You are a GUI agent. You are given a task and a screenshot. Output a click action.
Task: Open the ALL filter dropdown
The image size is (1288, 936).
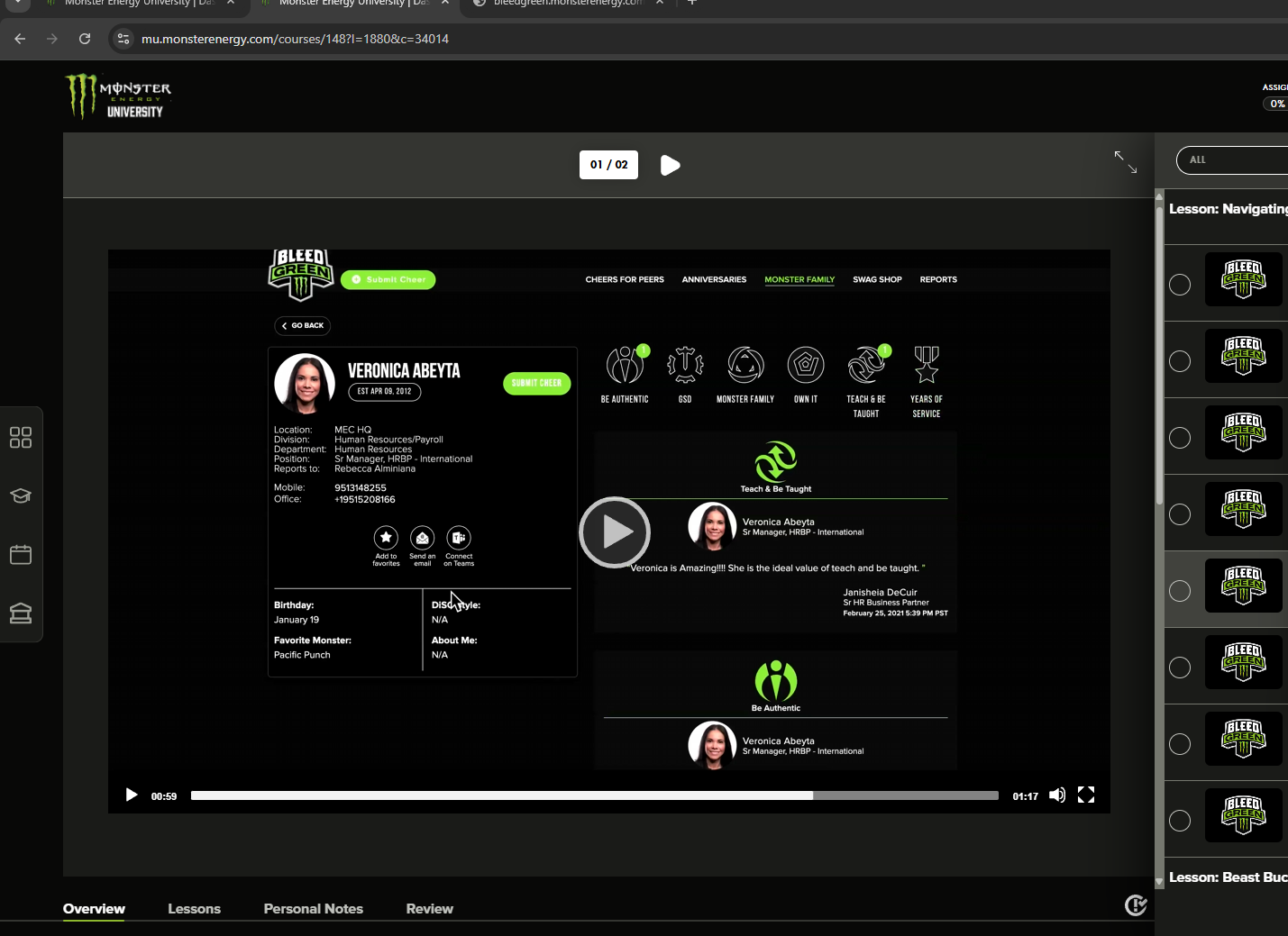[x=1232, y=160]
